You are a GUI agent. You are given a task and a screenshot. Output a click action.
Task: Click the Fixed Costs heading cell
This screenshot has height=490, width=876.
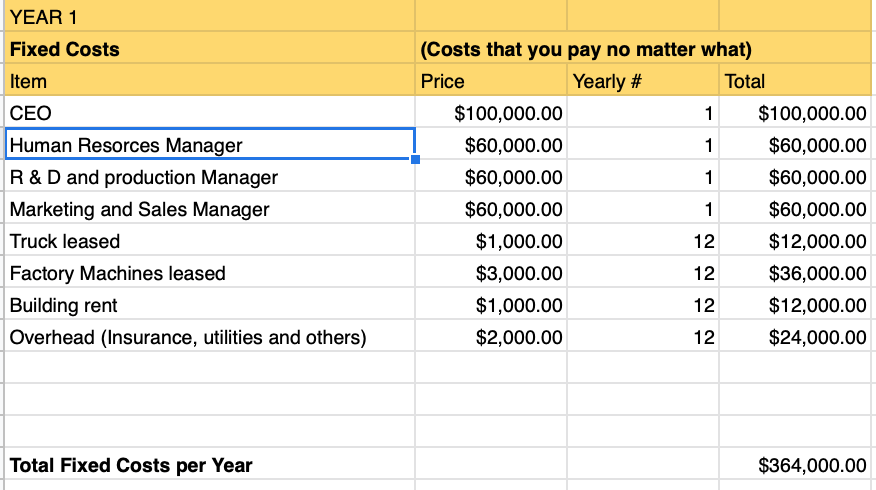click(x=210, y=47)
